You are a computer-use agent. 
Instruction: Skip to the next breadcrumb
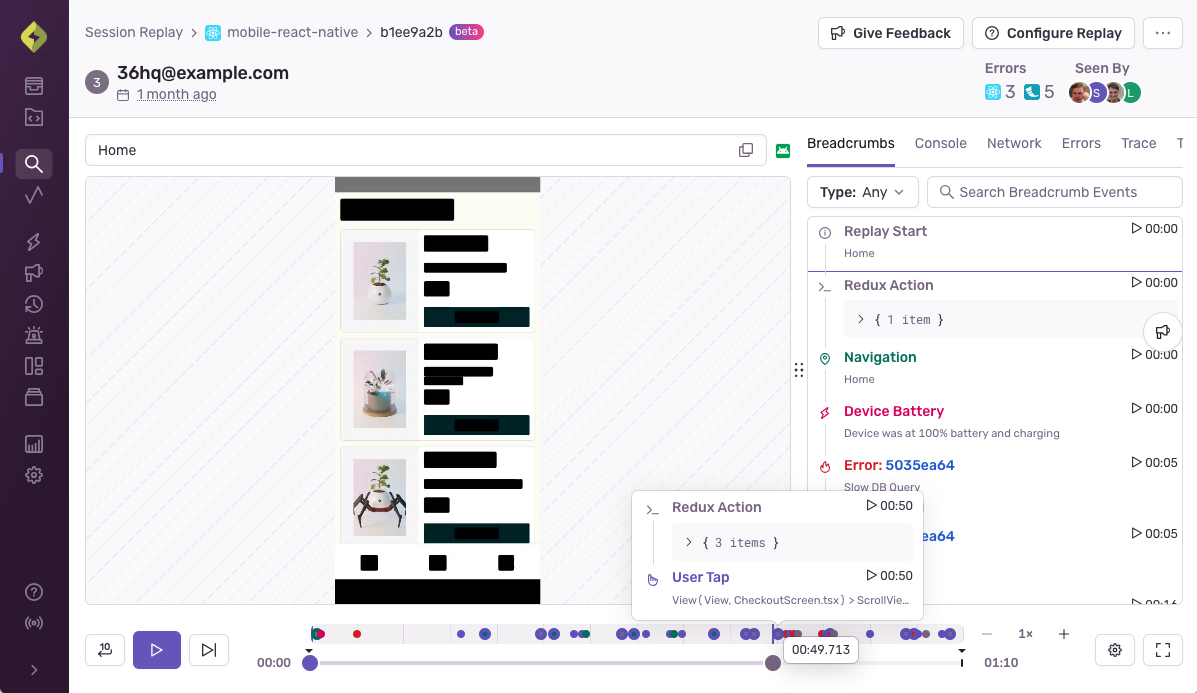point(208,649)
